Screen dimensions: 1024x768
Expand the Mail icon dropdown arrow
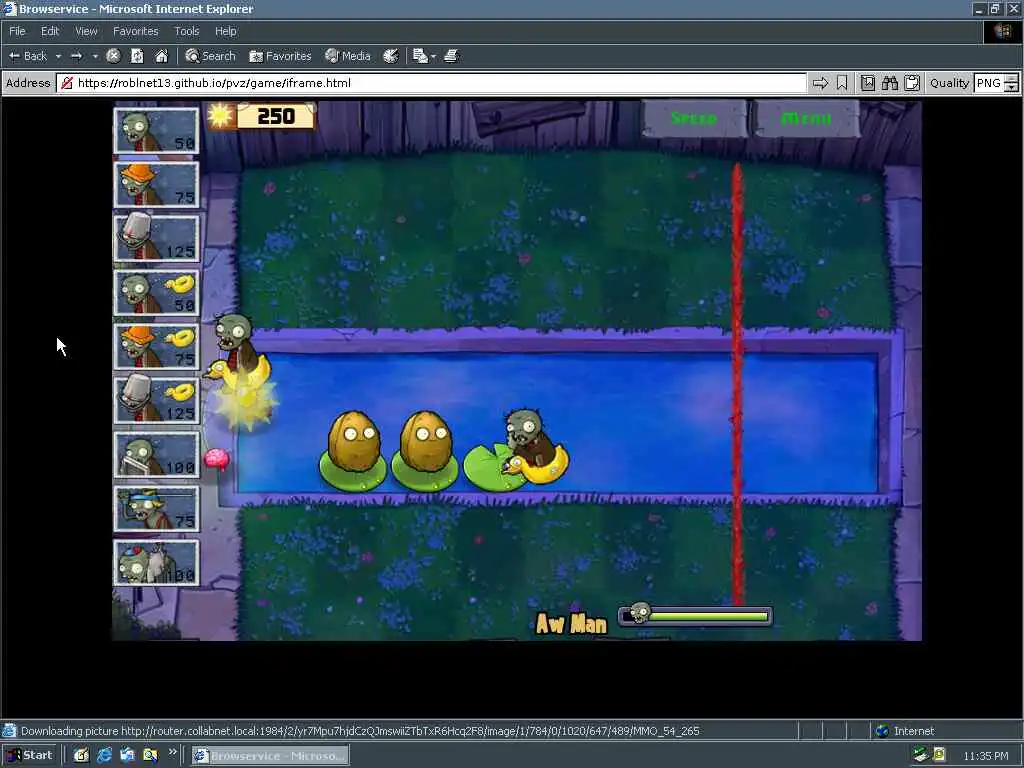(433, 57)
